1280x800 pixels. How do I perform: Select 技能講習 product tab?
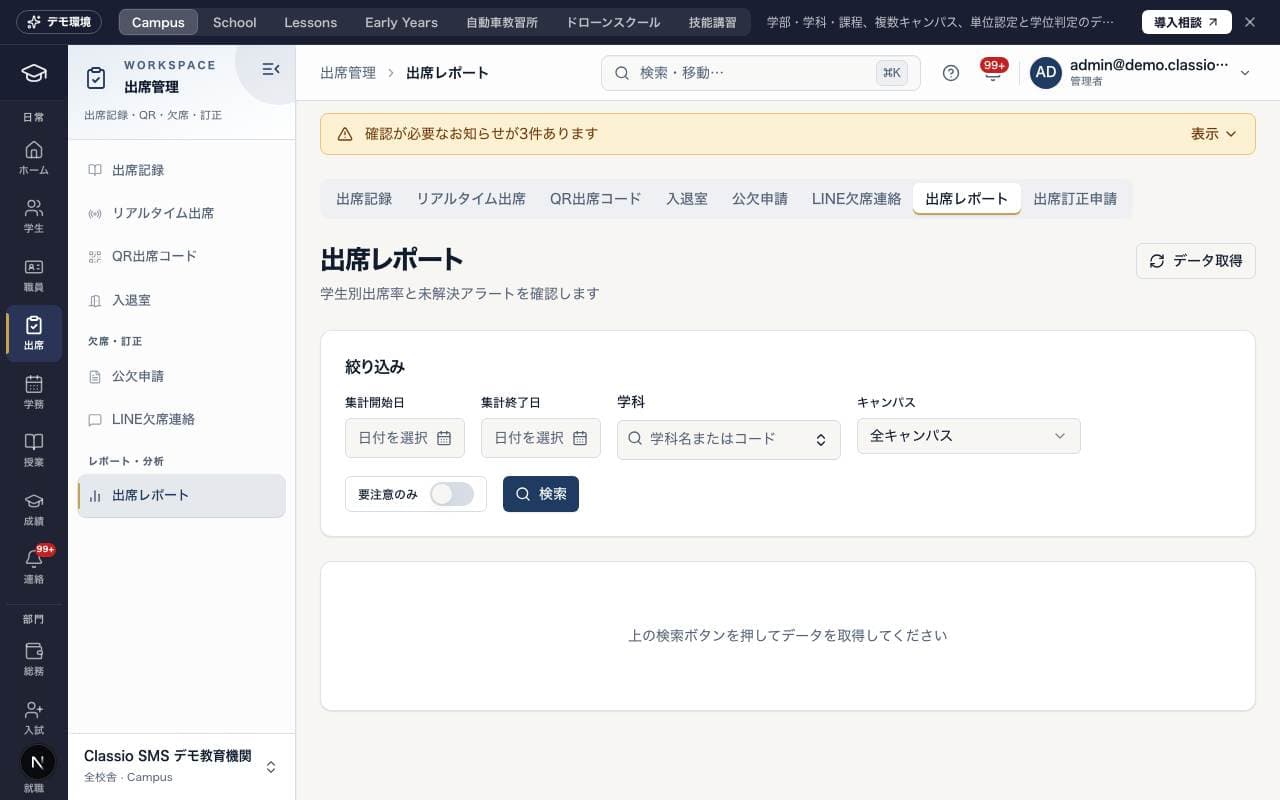pyautogui.click(x=712, y=22)
